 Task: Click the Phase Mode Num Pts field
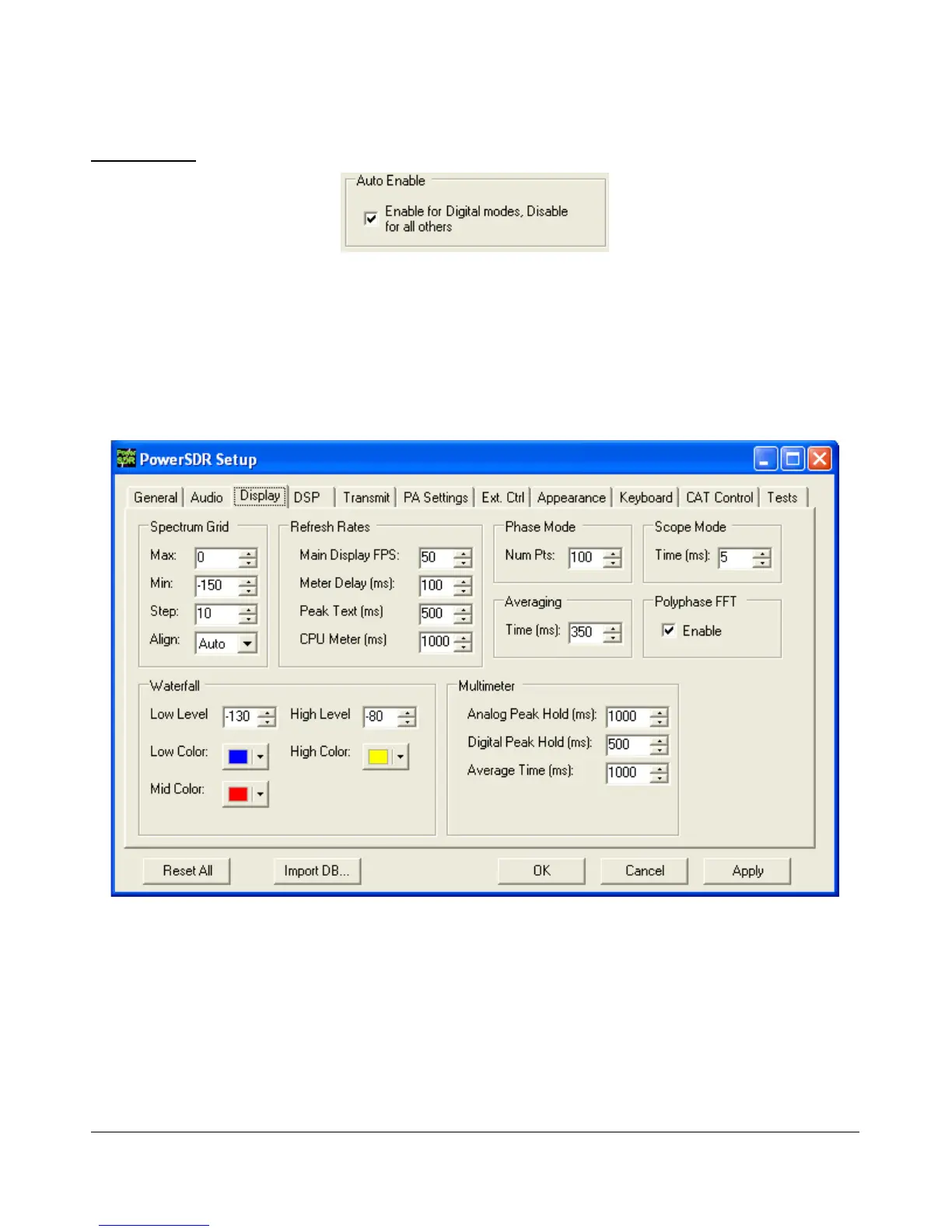pyautogui.click(x=586, y=558)
